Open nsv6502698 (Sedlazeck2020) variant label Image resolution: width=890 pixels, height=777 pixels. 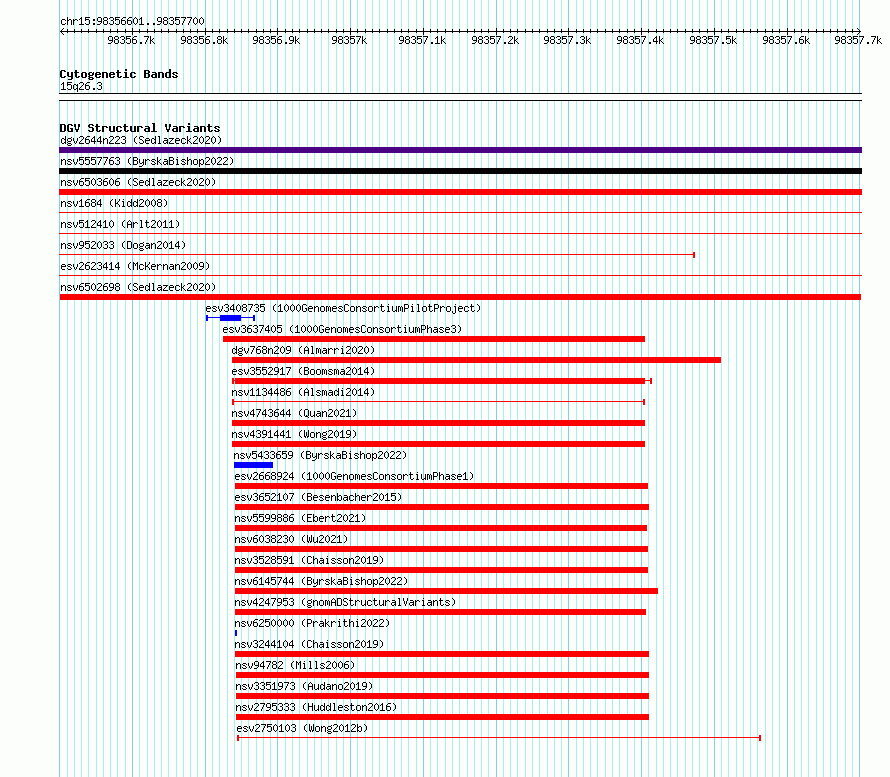[138, 287]
